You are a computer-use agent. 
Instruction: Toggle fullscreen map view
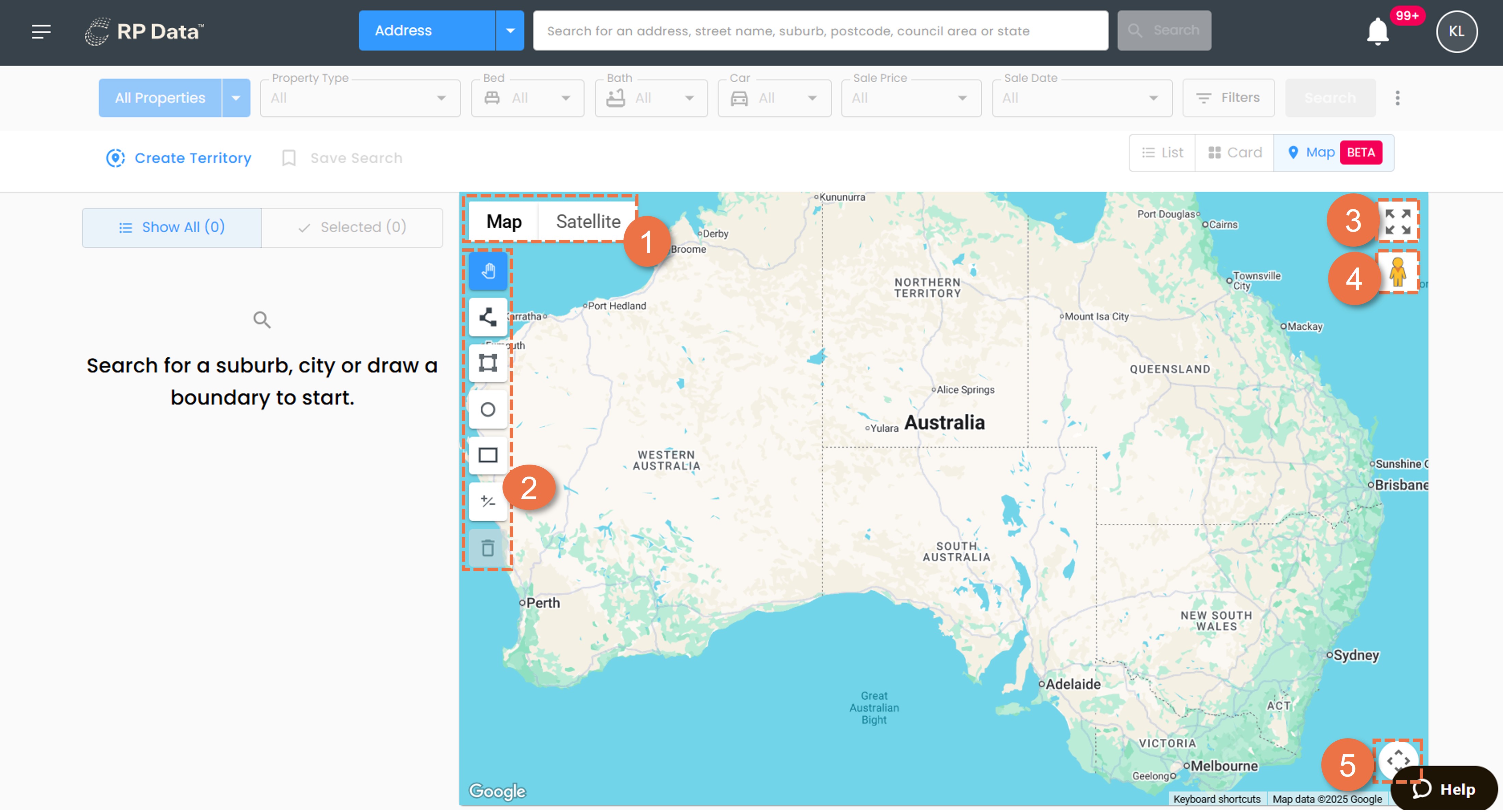click(1398, 222)
